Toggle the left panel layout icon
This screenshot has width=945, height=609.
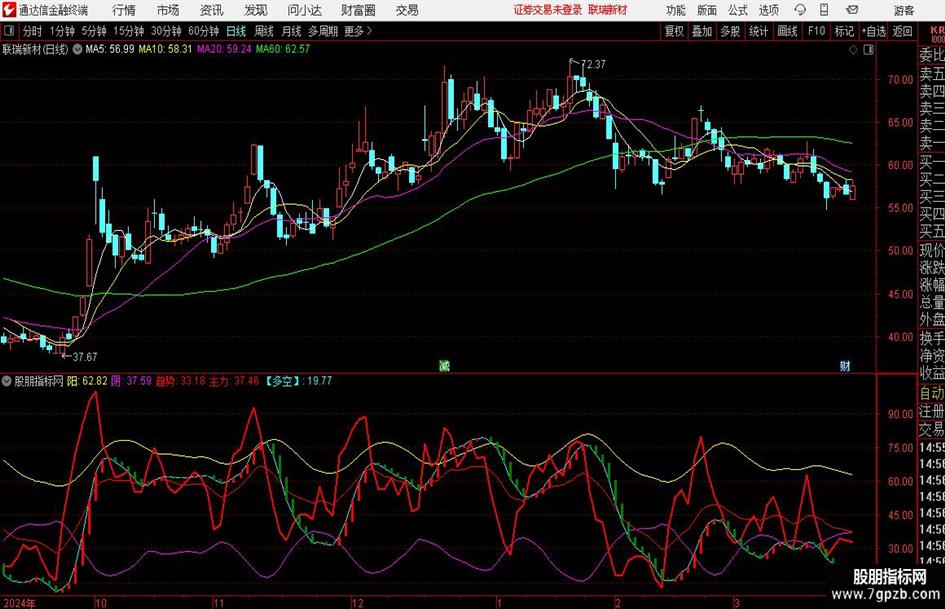9,31
